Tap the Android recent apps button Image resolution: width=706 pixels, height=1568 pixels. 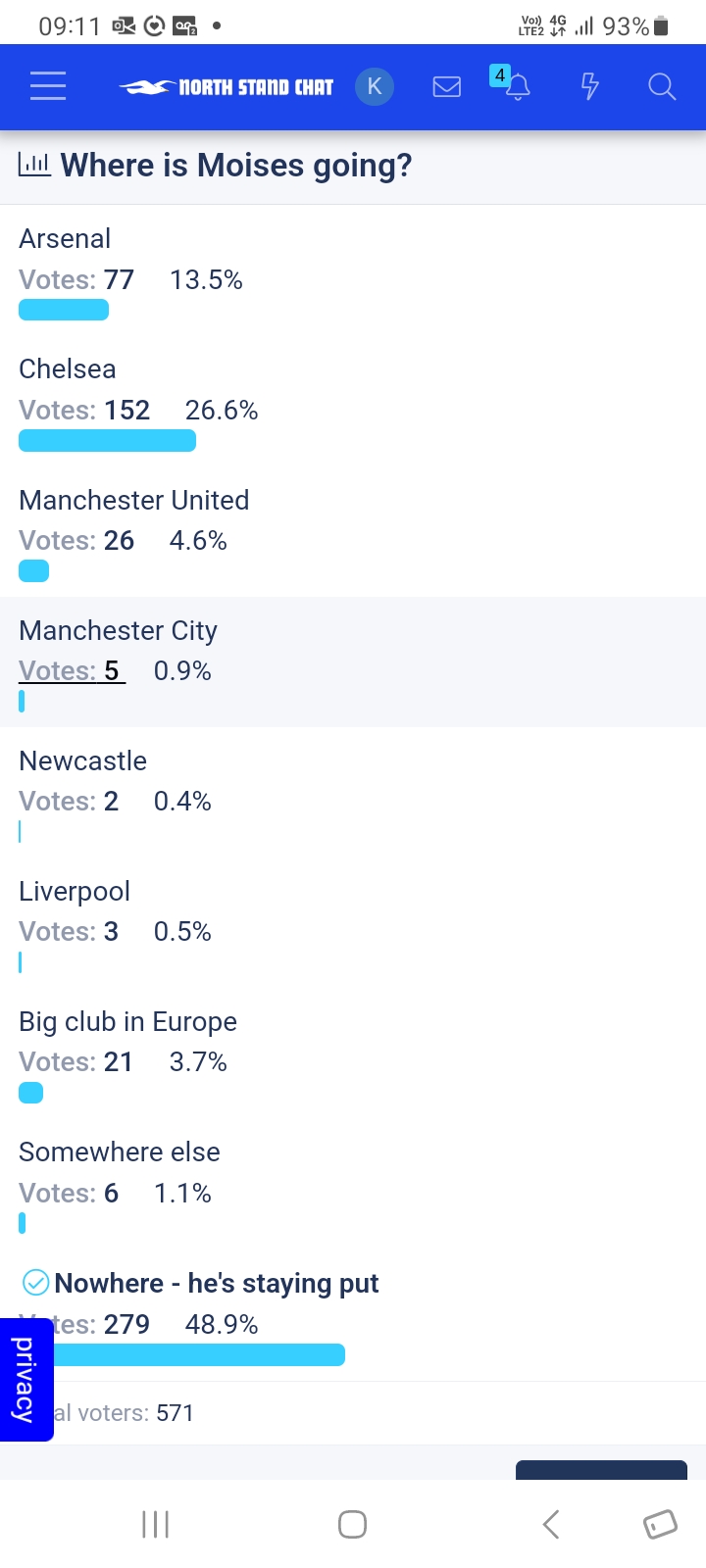click(155, 1524)
